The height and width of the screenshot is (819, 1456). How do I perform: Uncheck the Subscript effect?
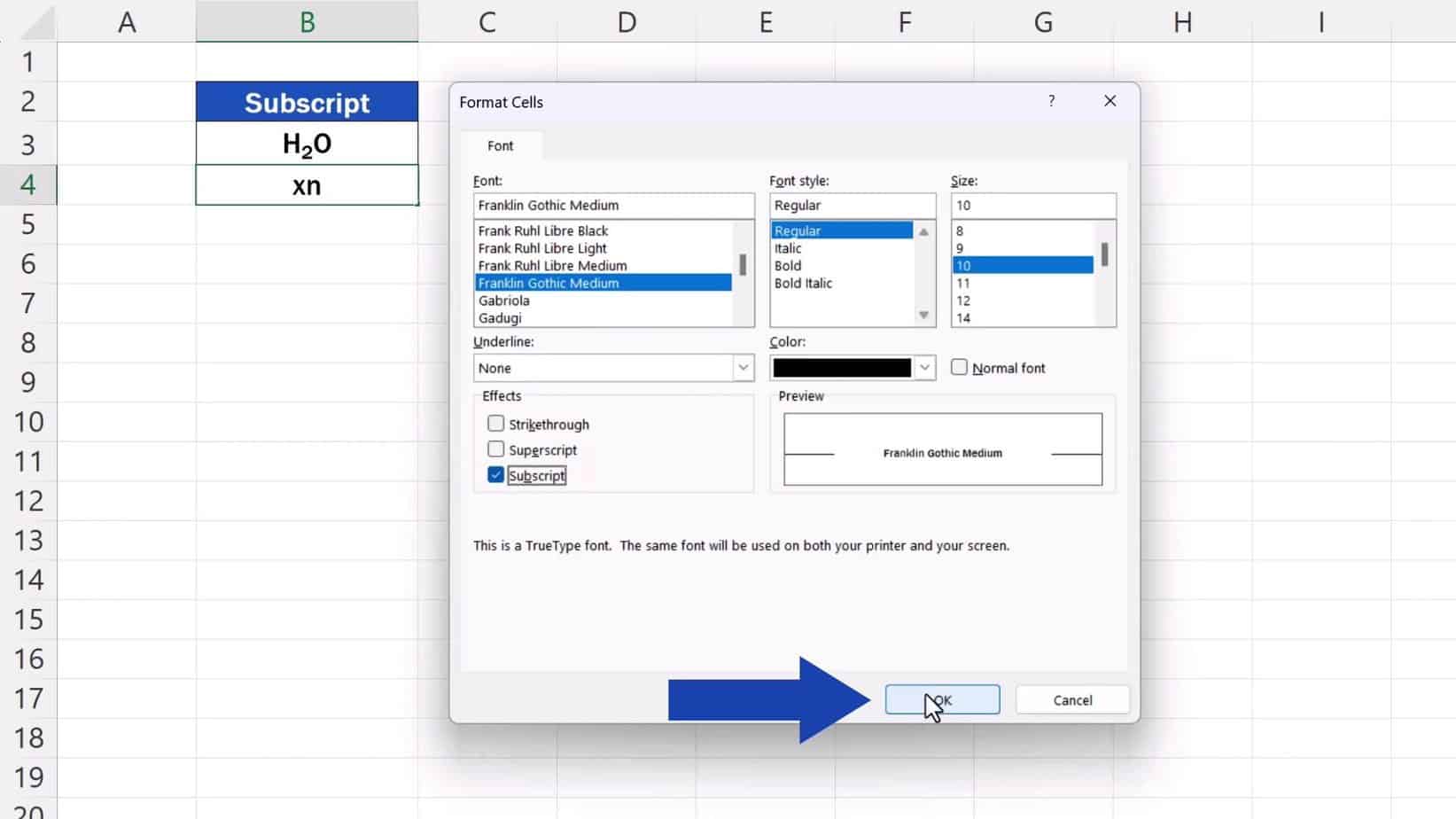point(495,475)
